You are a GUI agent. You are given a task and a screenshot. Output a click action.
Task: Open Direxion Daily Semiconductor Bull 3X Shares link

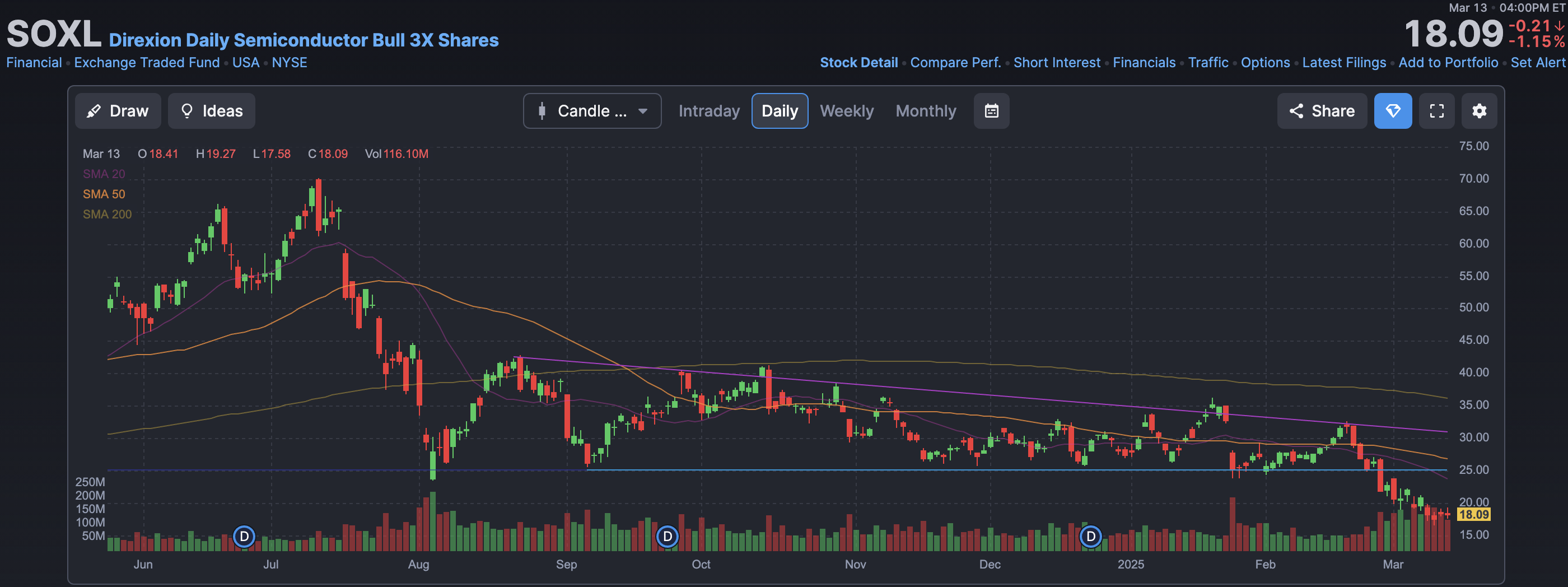click(x=304, y=40)
